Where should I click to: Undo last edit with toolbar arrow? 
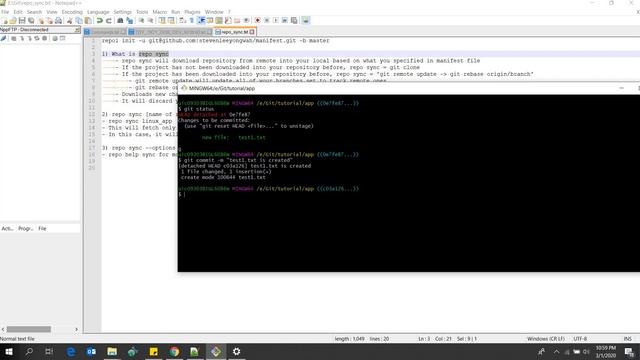(100, 20)
